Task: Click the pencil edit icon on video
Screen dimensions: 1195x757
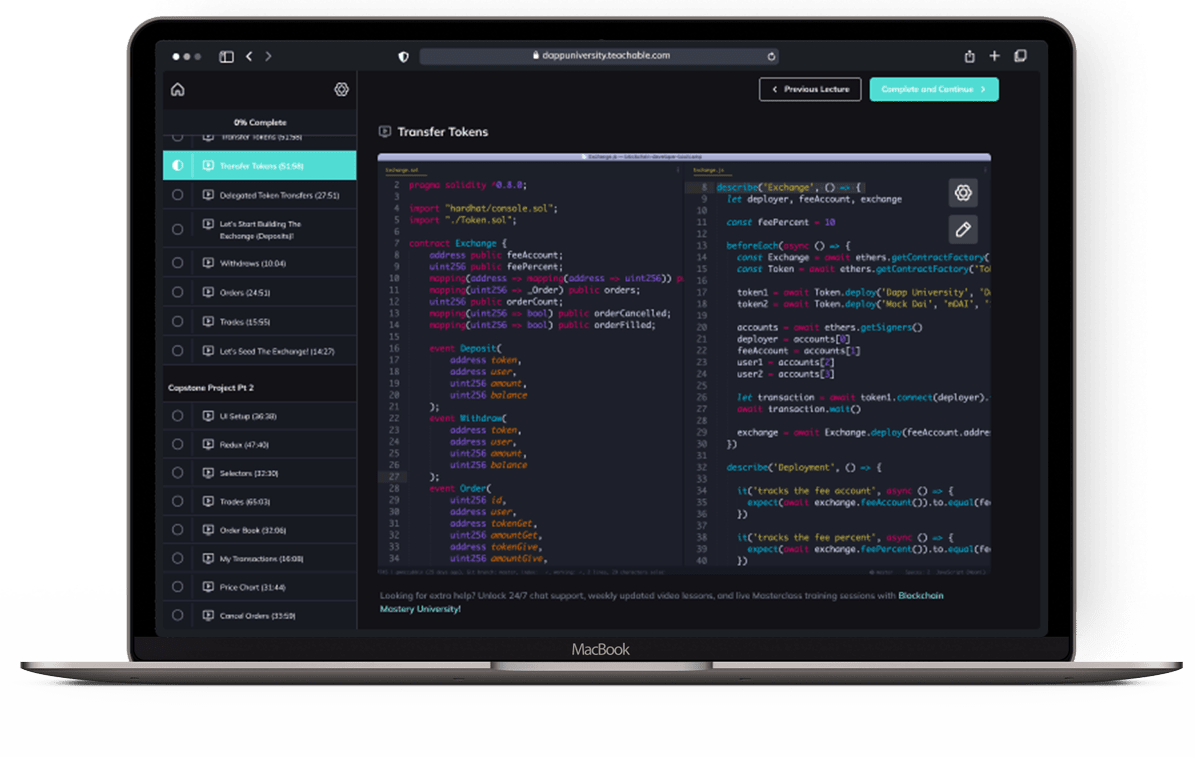Action: tap(963, 229)
